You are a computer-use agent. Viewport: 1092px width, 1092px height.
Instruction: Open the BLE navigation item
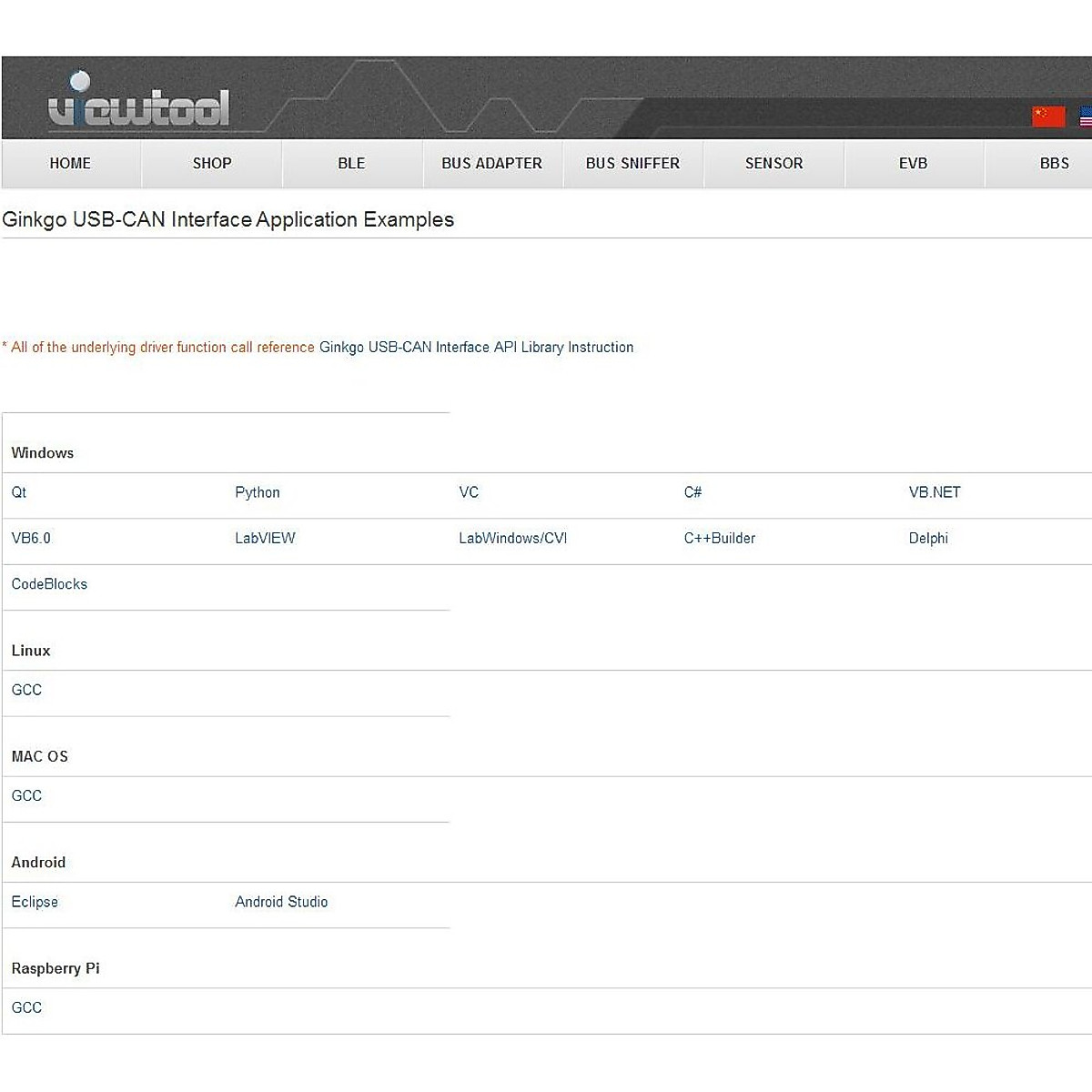[x=351, y=164]
